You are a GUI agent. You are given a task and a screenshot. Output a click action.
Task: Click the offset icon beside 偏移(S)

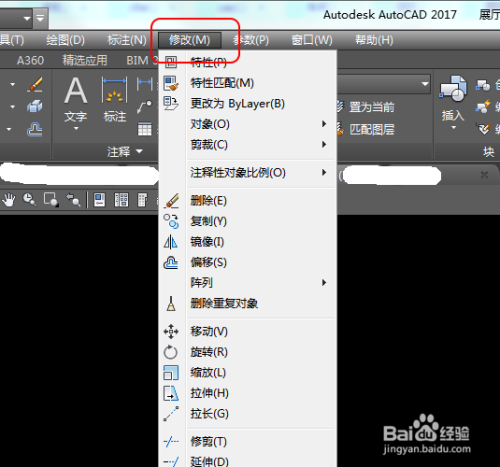[x=171, y=262]
